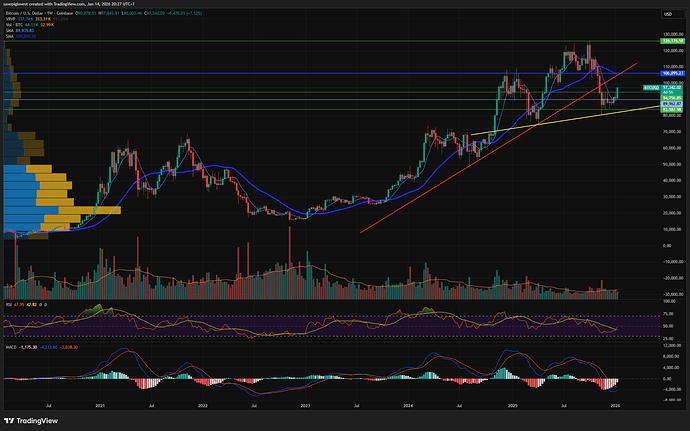The width and height of the screenshot is (690, 431).
Task: Select the first SMA legend entry
Action: (x=10, y=29)
